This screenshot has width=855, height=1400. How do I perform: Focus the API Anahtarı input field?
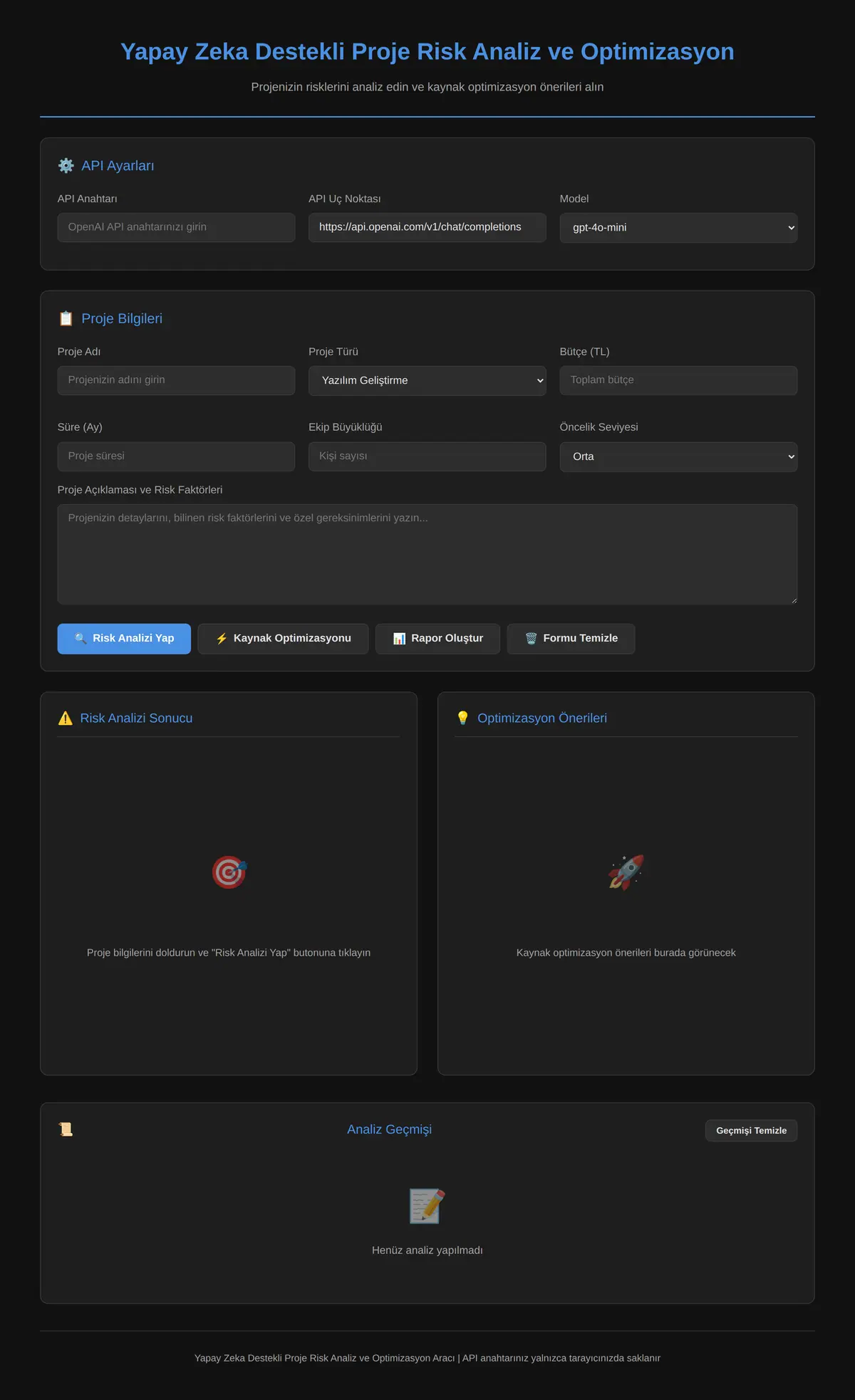176,227
